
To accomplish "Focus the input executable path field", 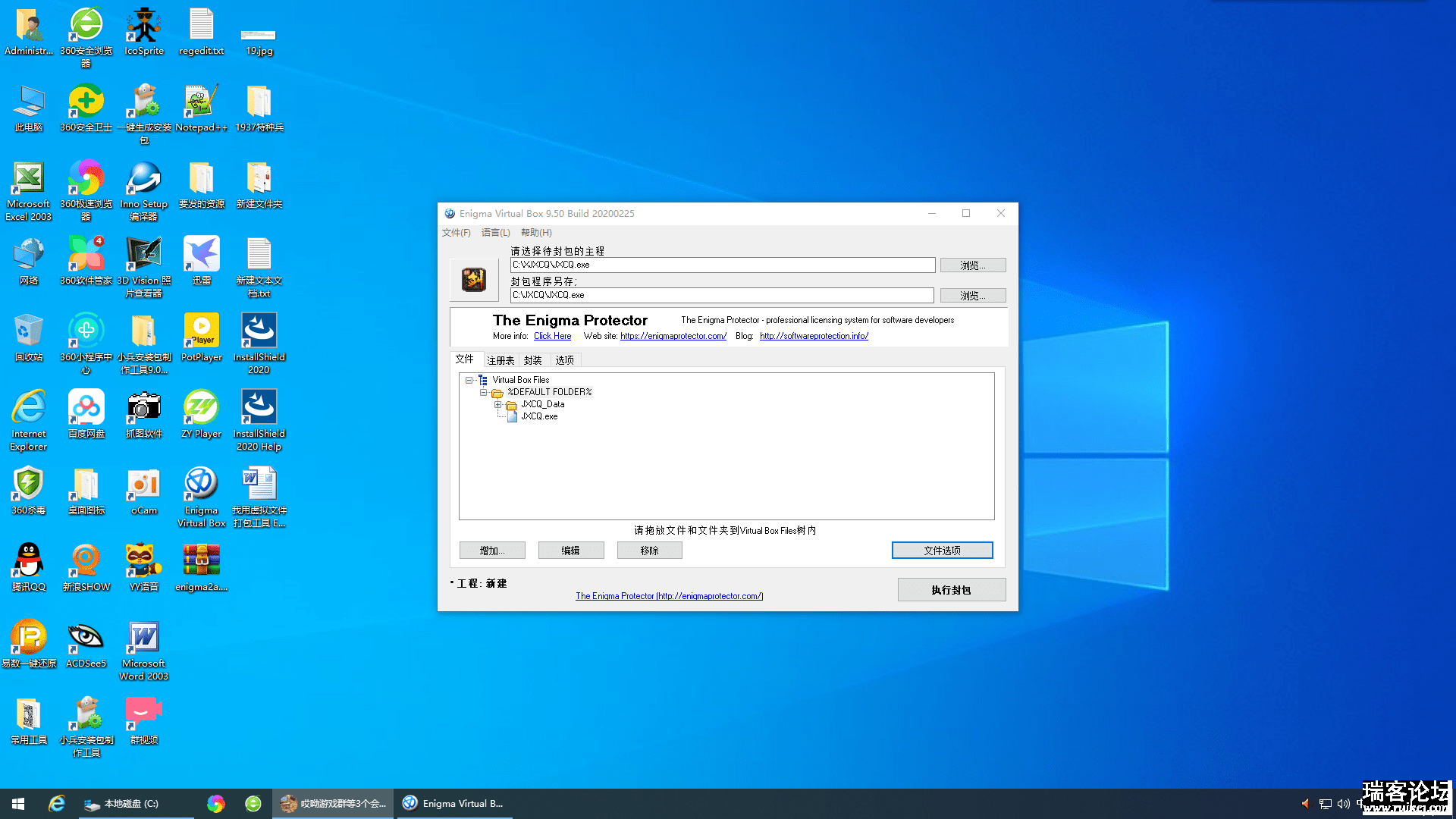I will pyautogui.click(x=723, y=265).
